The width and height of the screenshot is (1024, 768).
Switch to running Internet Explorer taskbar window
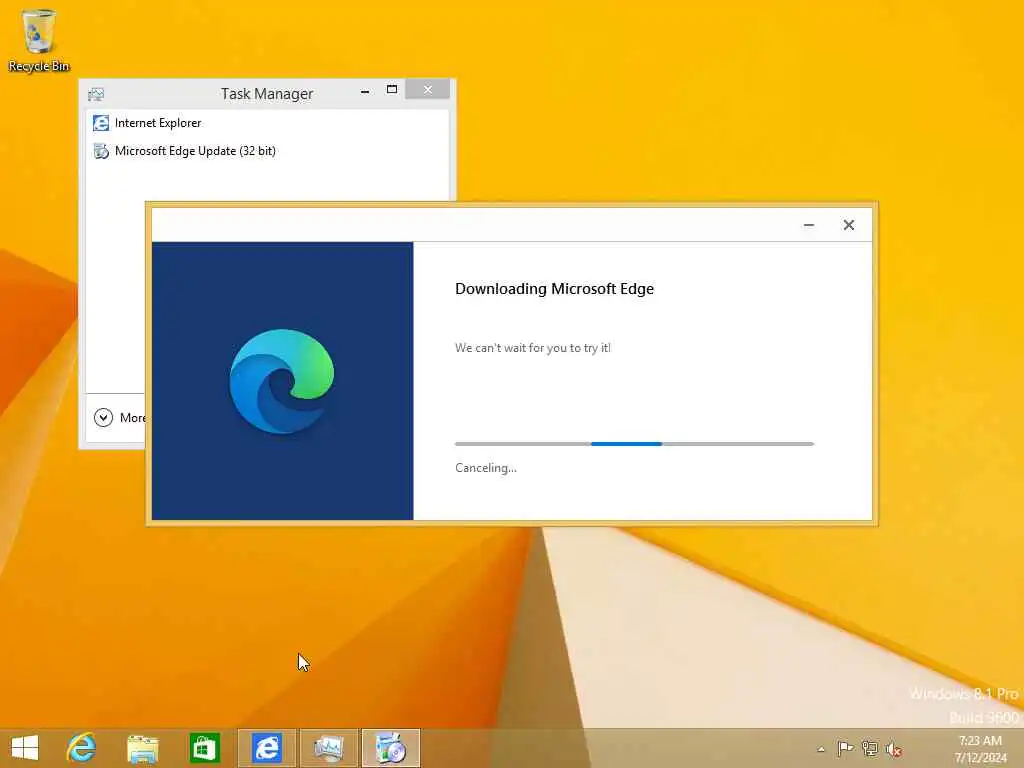click(266, 748)
